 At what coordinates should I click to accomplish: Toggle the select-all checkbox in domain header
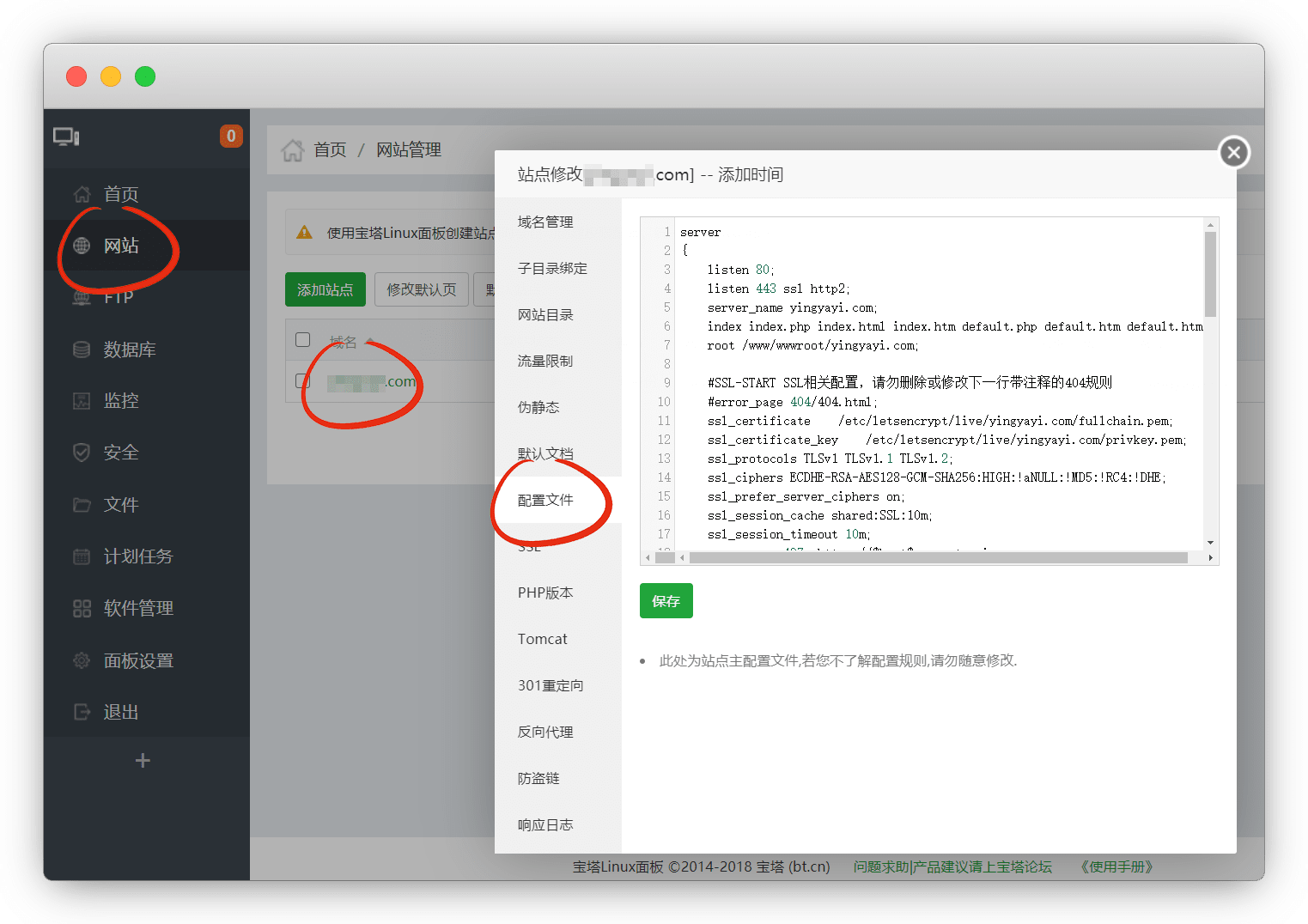303,340
